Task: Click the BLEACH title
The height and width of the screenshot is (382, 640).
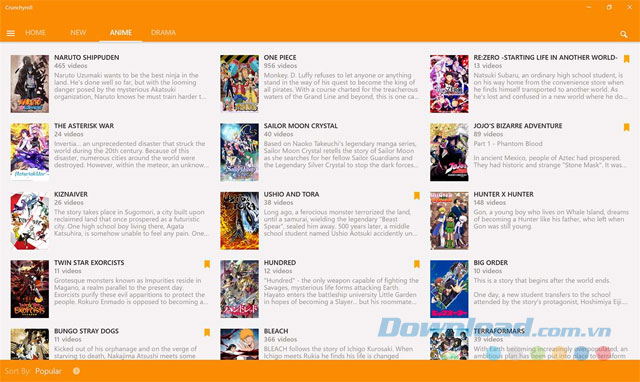Action: point(276,331)
